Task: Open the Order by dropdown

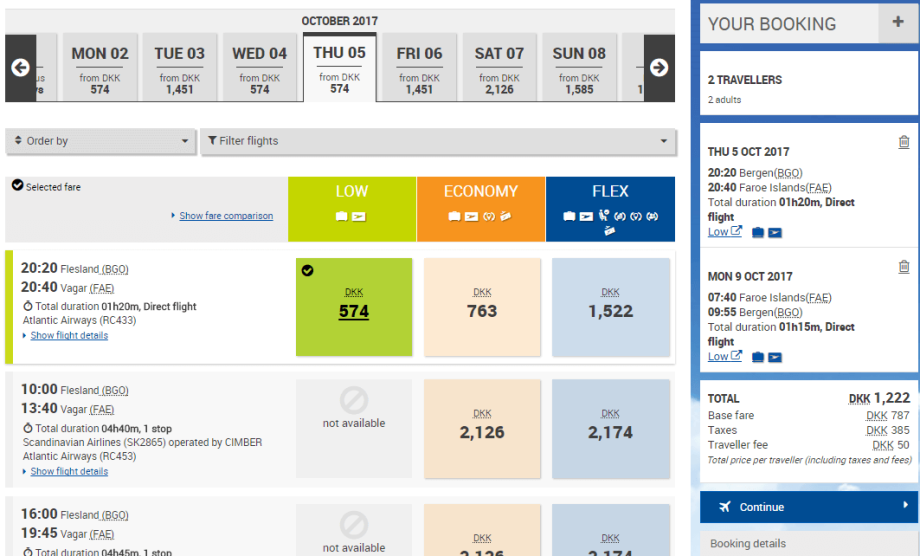Action: (x=100, y=141)
